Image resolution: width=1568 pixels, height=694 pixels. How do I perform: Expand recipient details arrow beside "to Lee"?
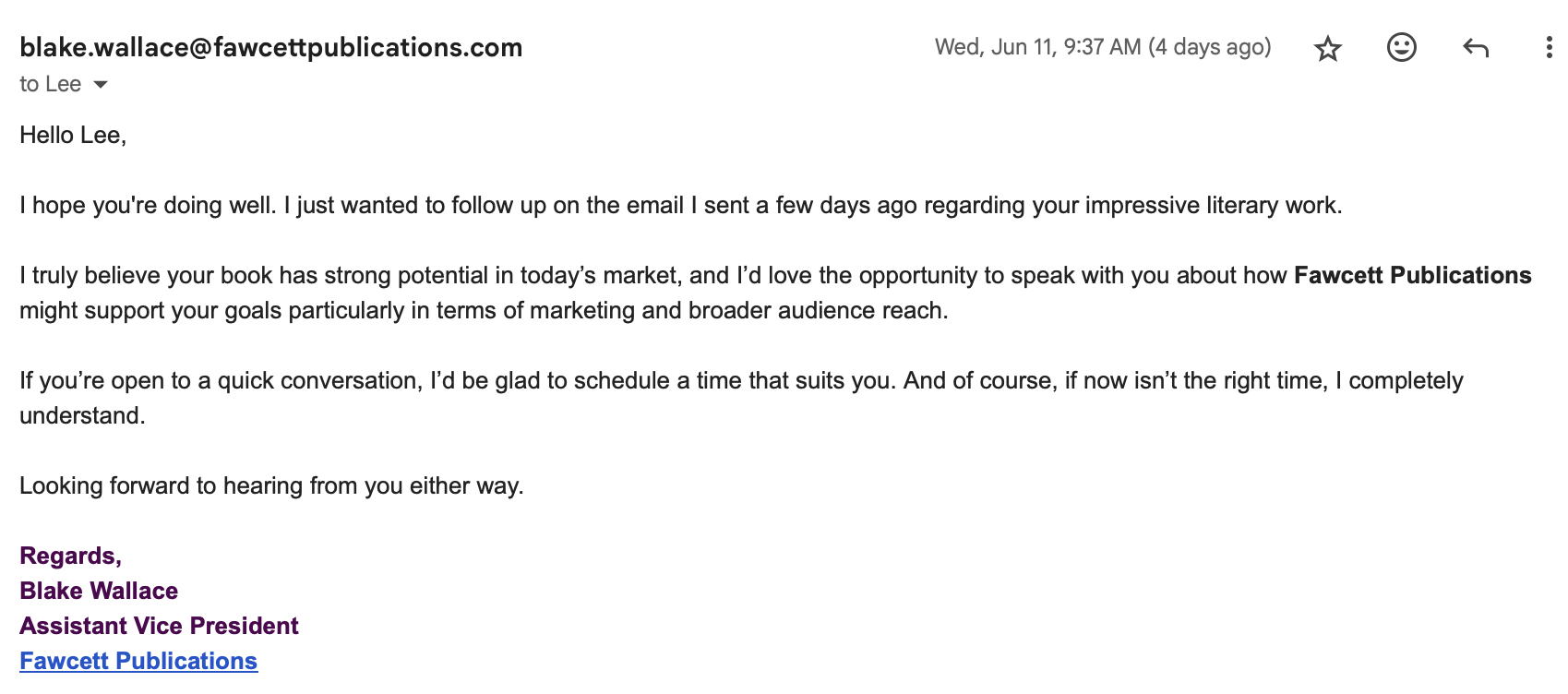(x=101, y=85)
